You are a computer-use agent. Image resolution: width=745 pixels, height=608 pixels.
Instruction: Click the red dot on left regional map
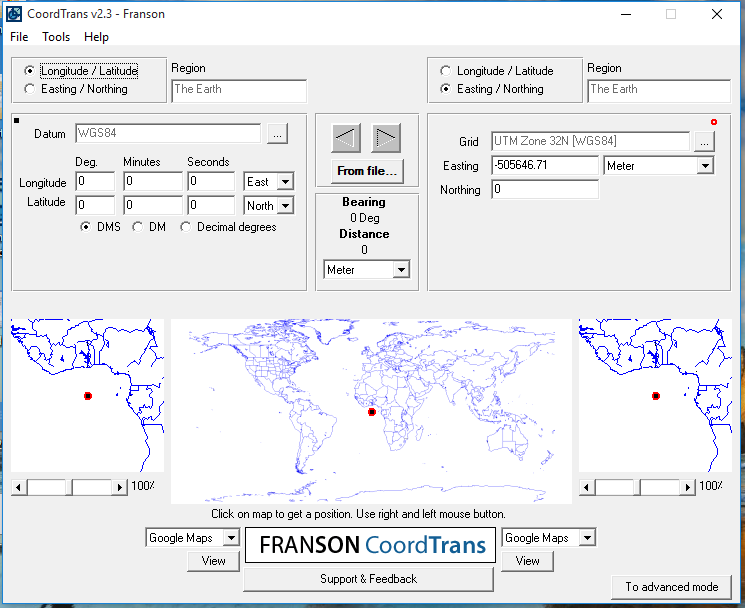coord(87,396)
